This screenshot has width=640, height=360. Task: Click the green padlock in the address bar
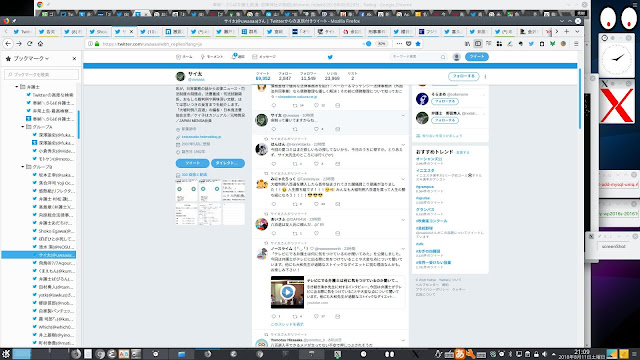tap(97, 44)
